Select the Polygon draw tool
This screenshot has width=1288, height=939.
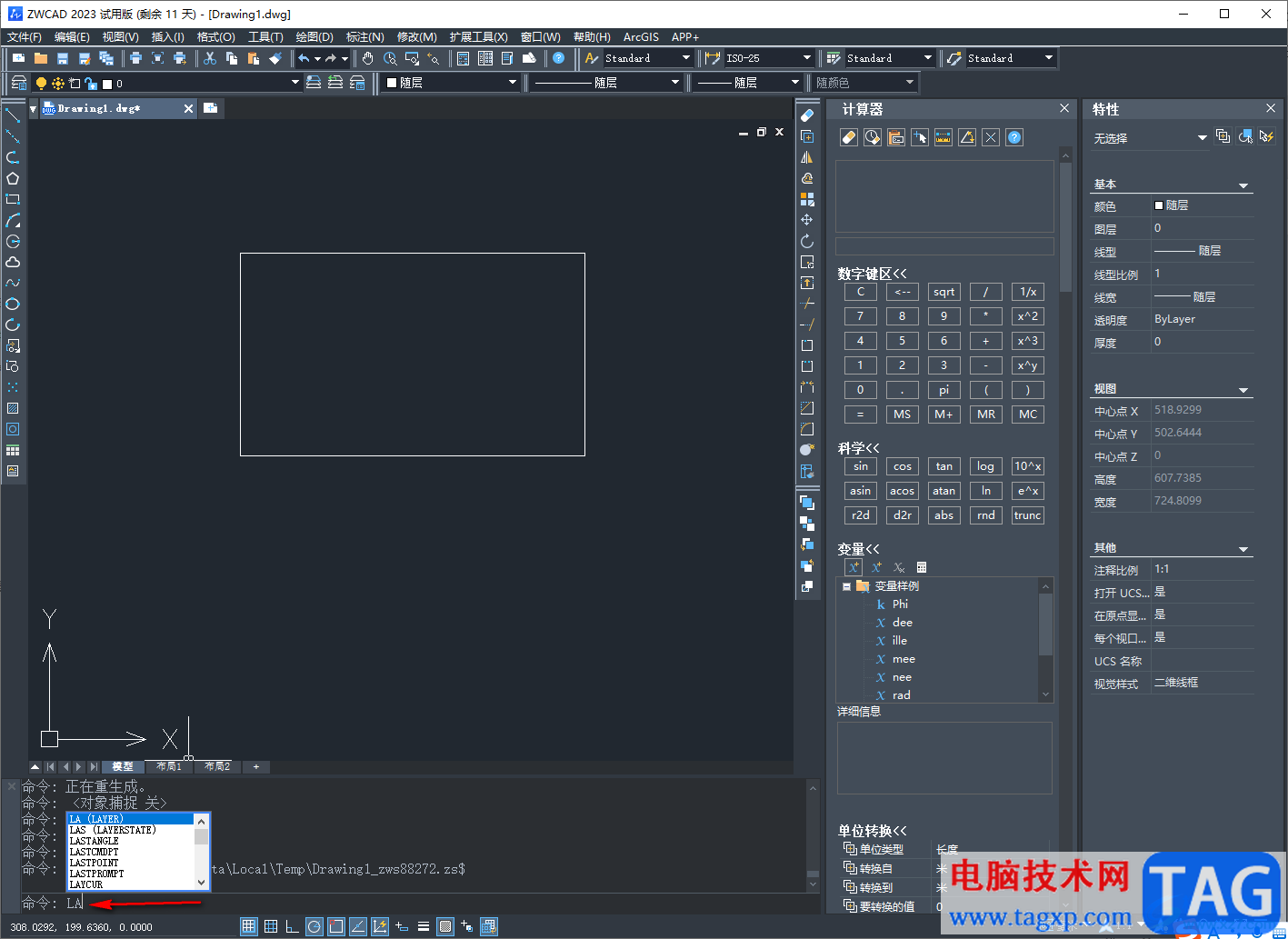coord(13,178)
